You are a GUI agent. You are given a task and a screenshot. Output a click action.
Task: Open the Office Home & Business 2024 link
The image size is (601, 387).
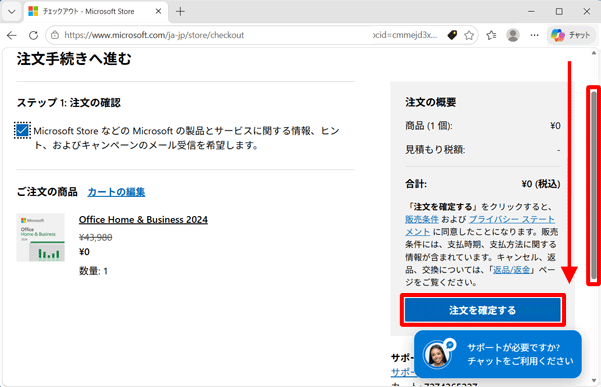coord(143,220)
